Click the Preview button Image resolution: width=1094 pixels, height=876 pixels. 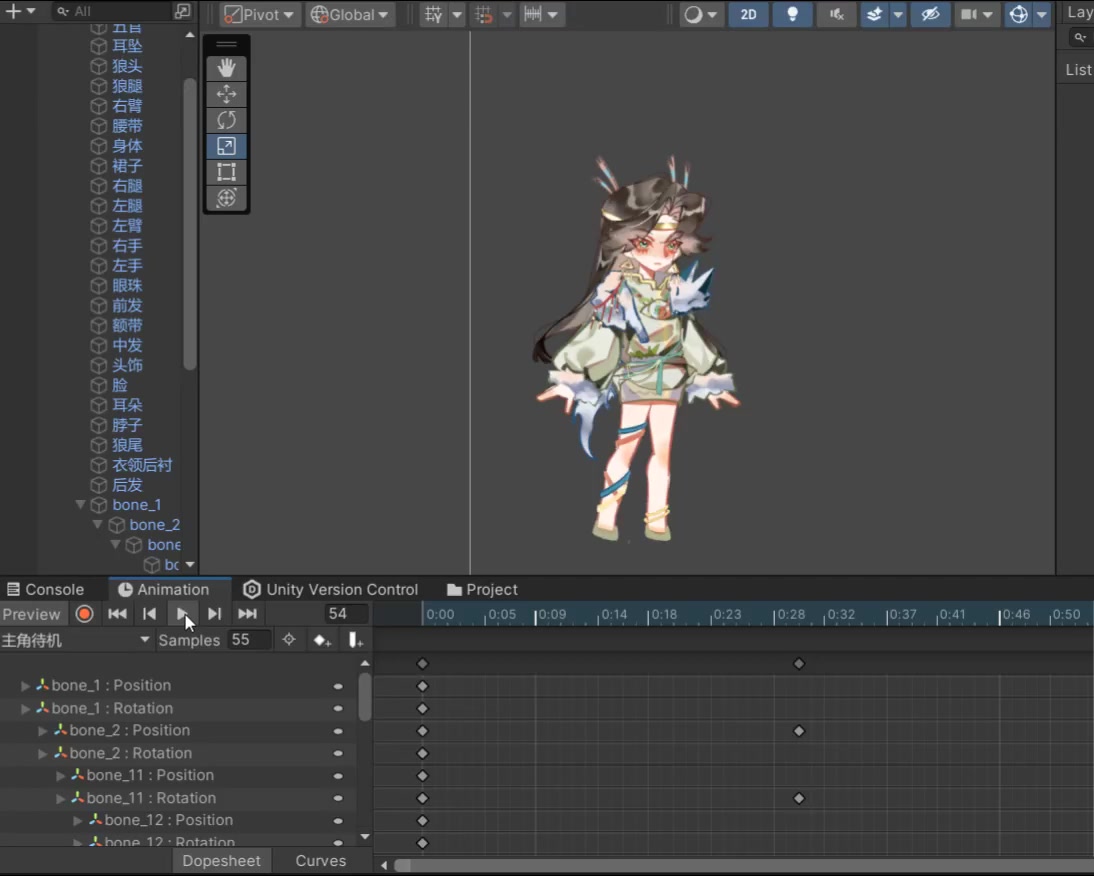pos(32,614)
